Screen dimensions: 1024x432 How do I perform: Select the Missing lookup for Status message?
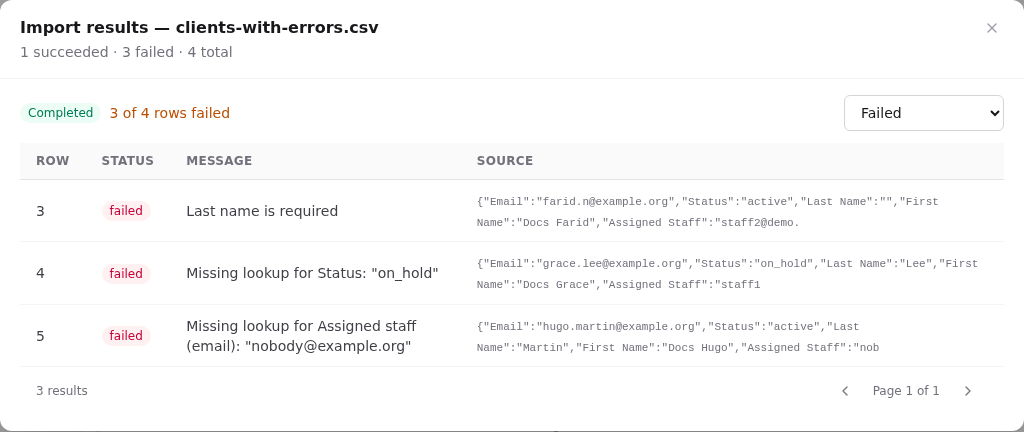312,273
